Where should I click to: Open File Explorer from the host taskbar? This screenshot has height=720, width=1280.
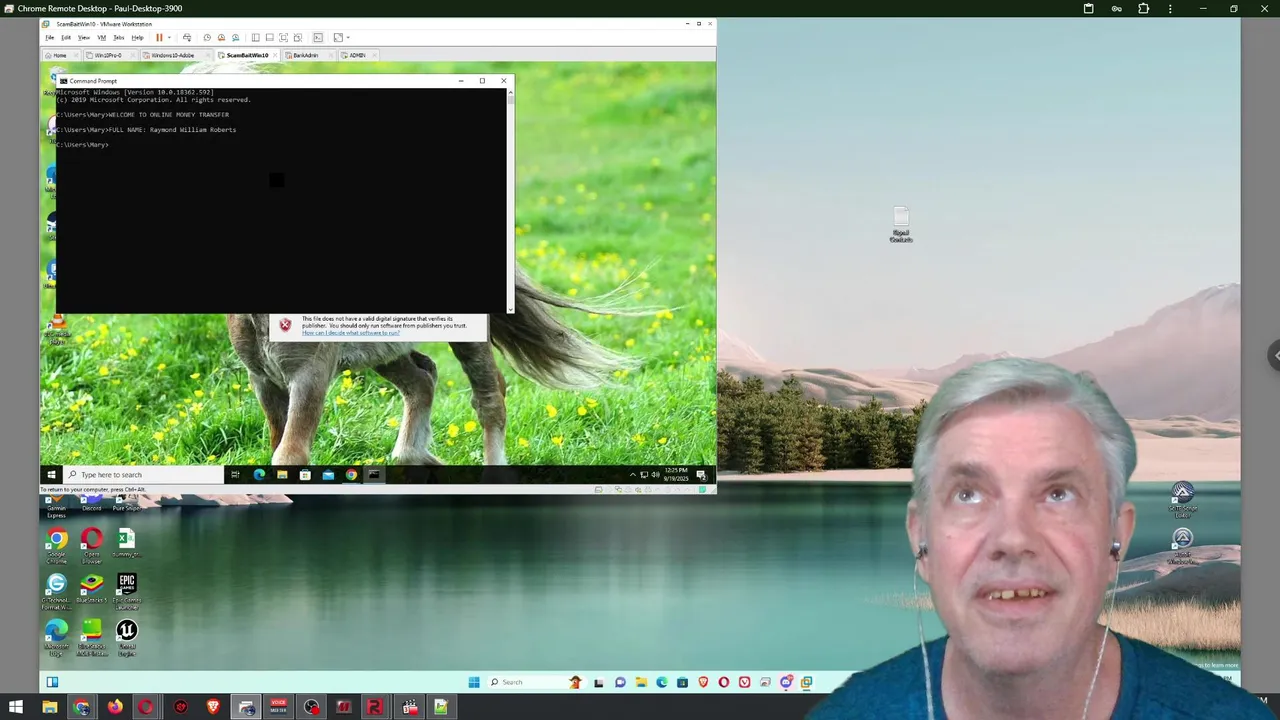coord(49,707)
